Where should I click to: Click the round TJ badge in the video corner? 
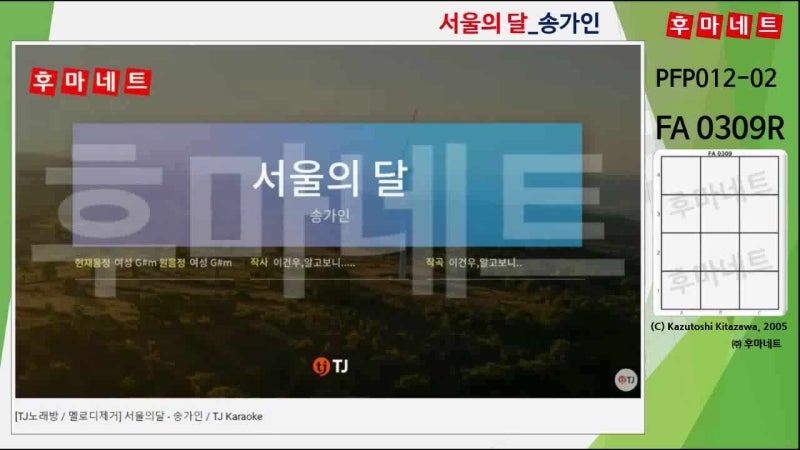coord(626,380)
